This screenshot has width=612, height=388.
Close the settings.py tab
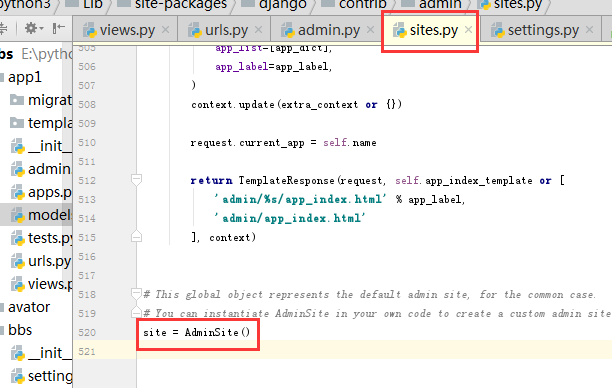[x=589, y=30]
